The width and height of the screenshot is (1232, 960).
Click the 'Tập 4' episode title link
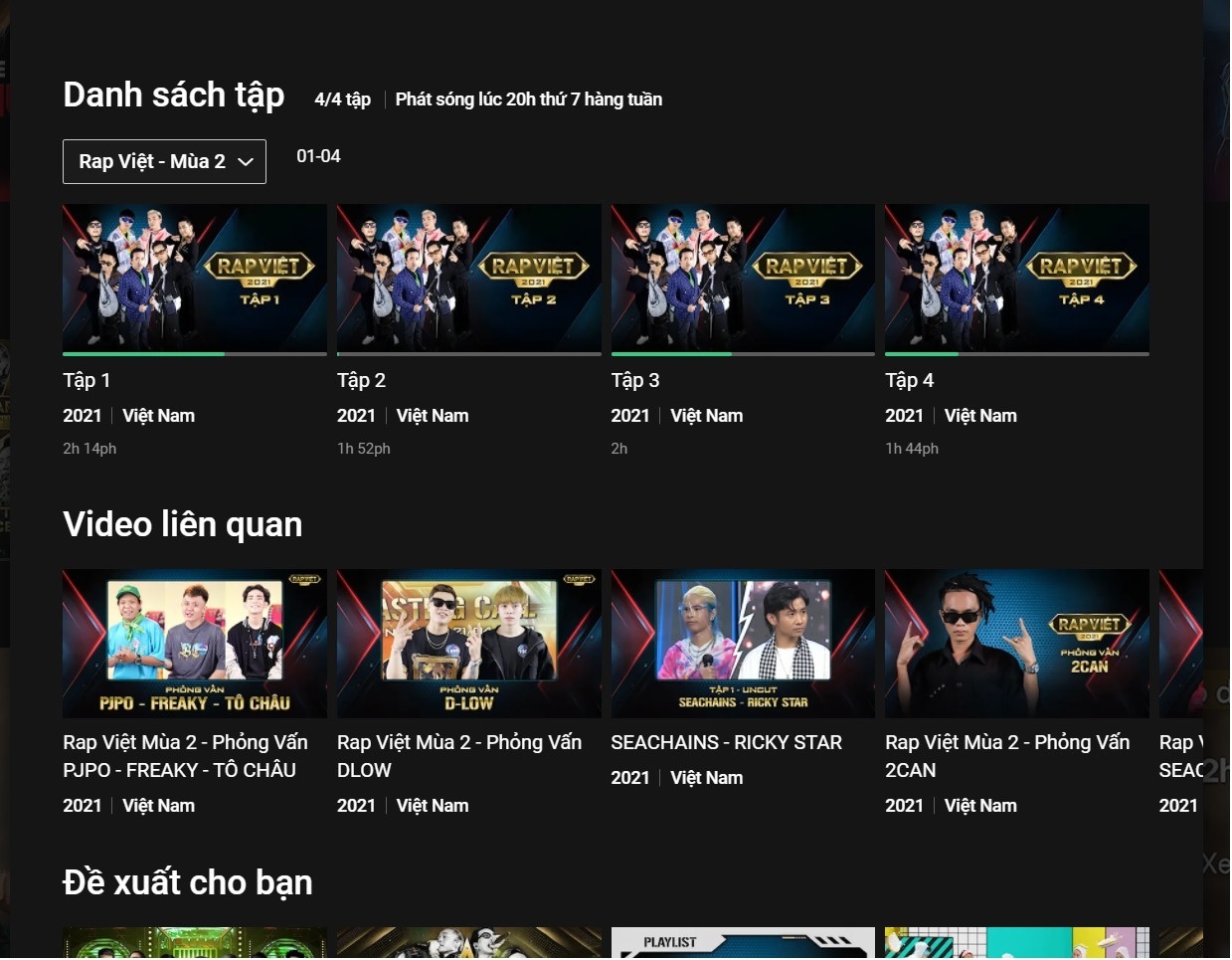point(908,380)
